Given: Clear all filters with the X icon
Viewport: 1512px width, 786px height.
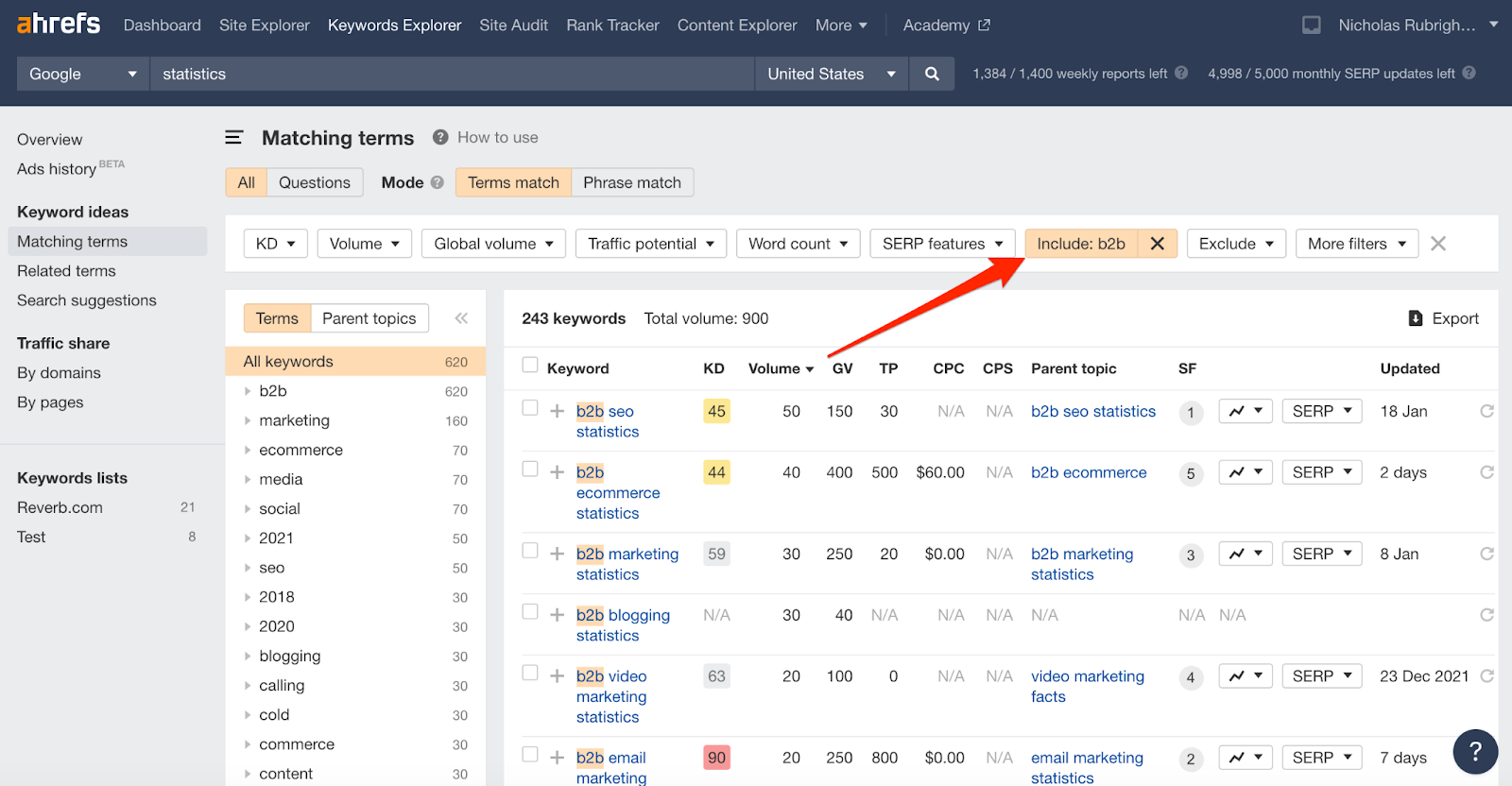Looking at the screenshot, I should pyautogui.click(x=1438, y=244).
